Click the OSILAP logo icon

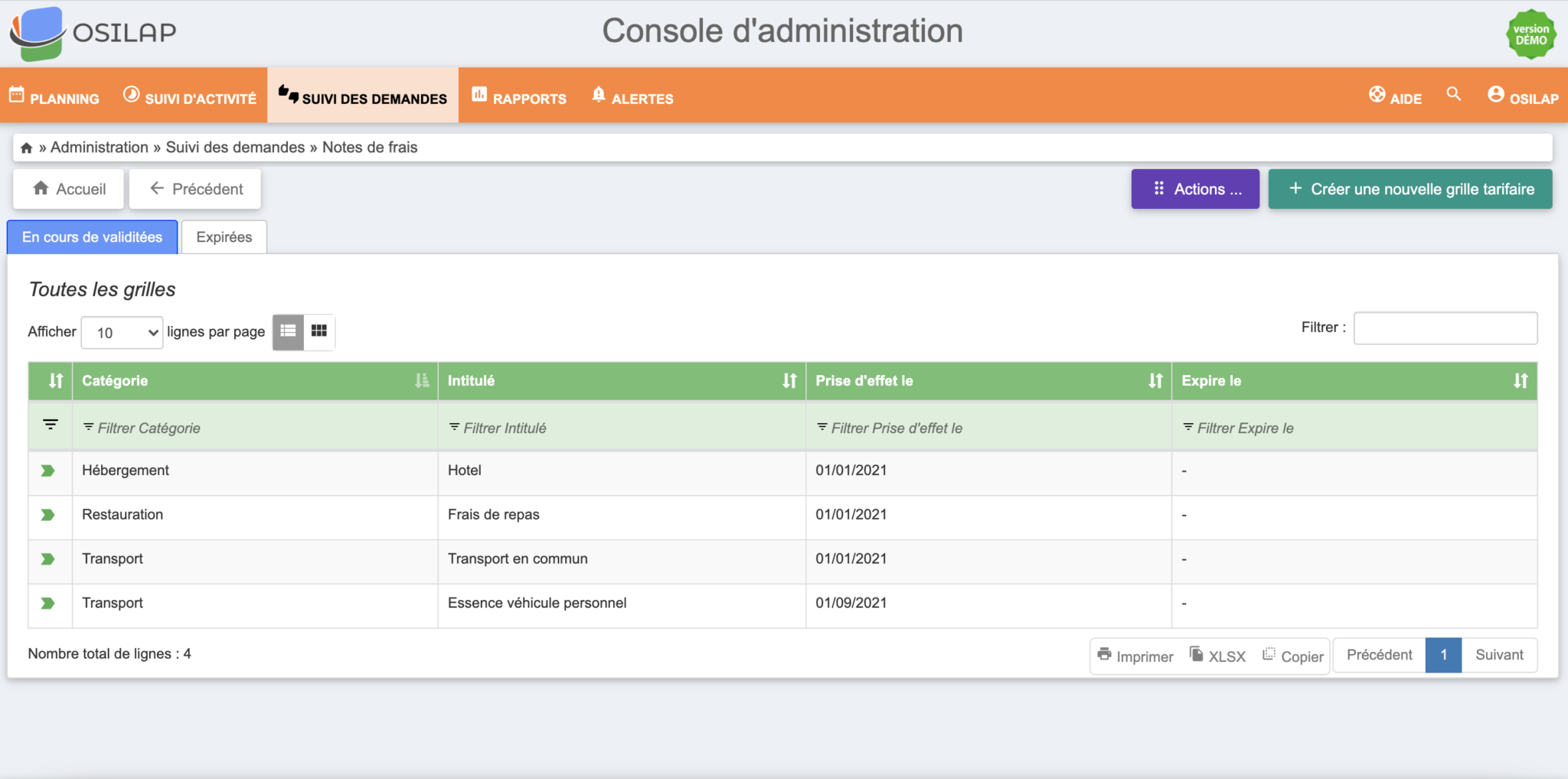point(37,34)
